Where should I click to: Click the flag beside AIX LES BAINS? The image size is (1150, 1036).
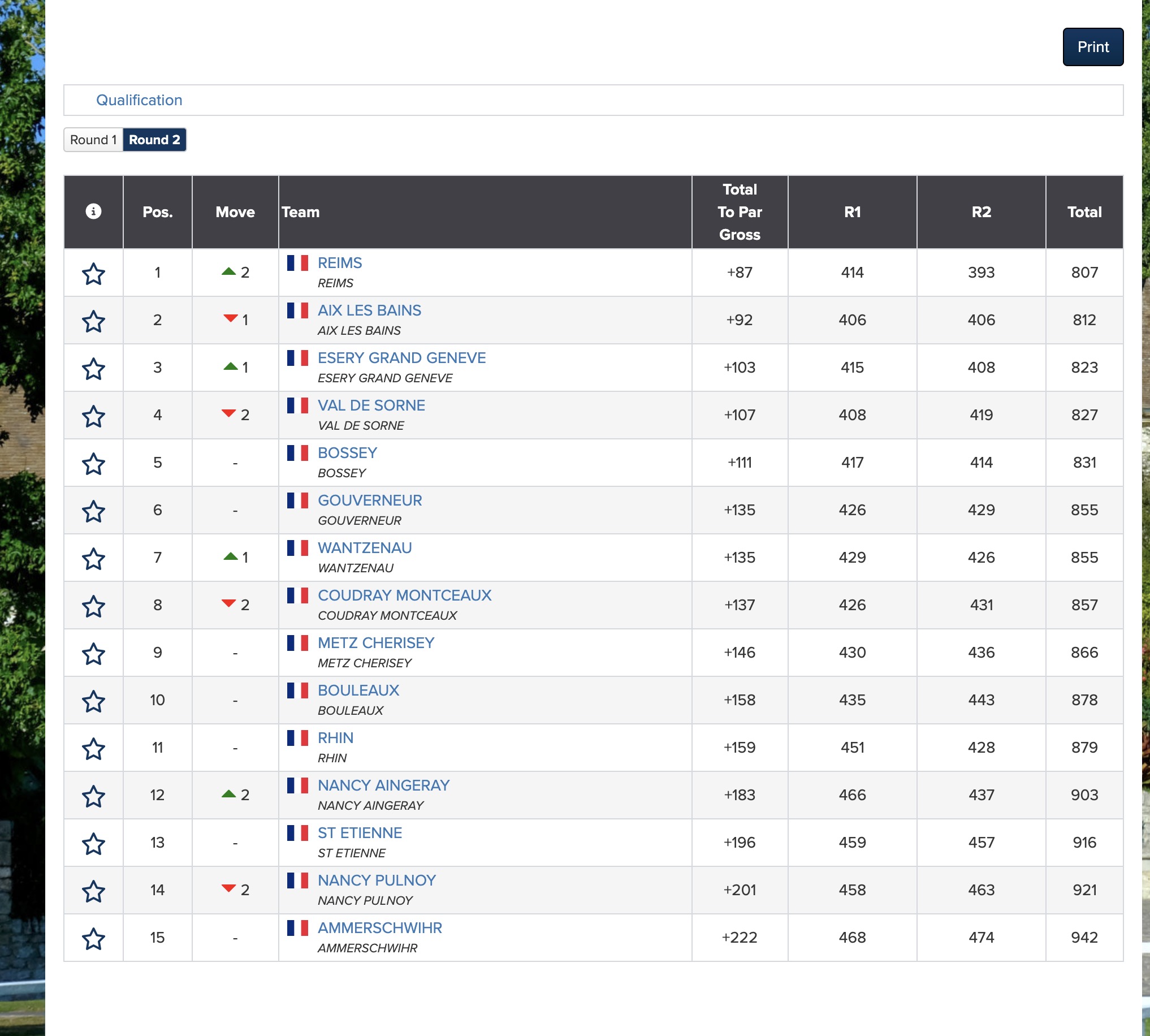point(297,311)
